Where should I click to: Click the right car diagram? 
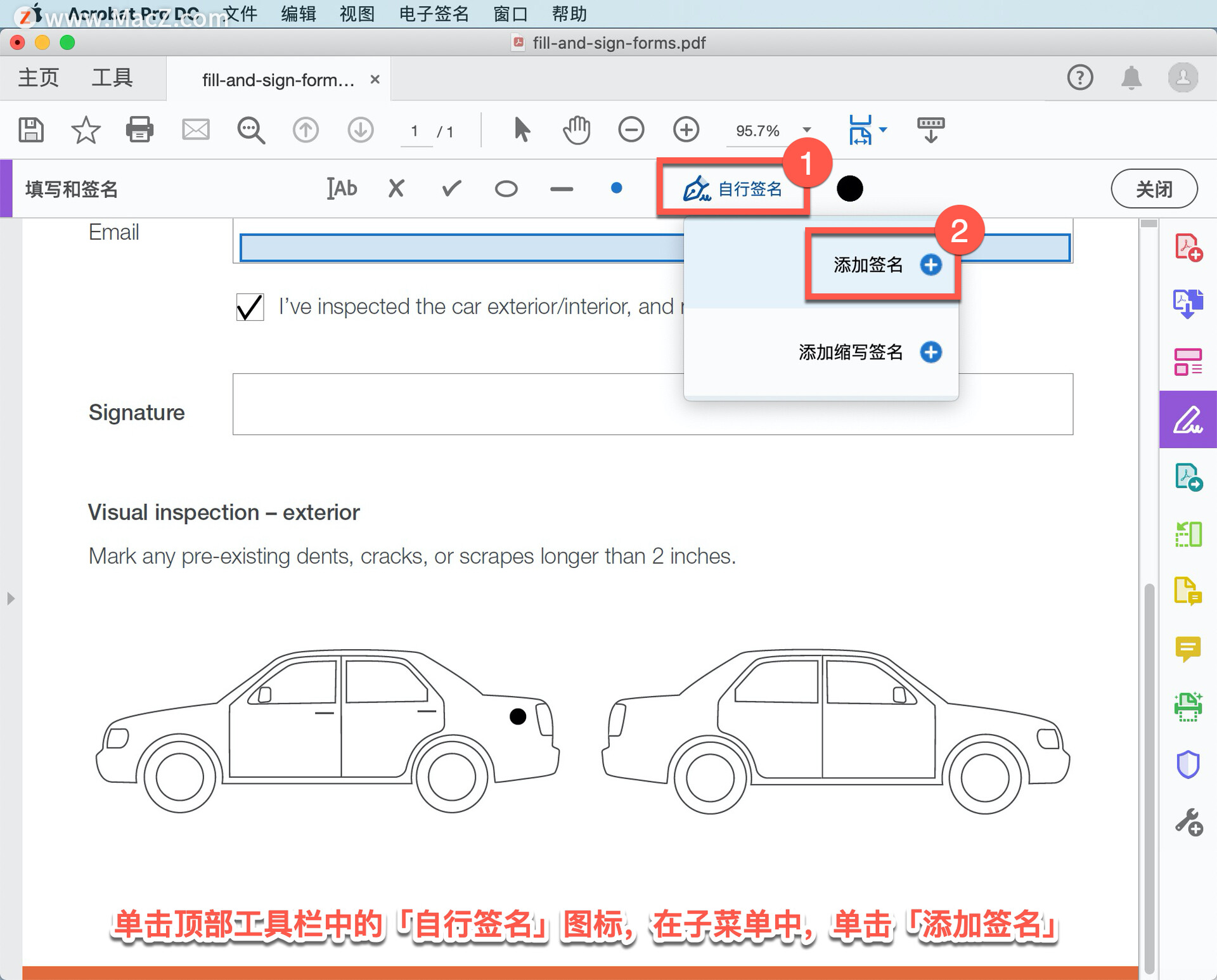(835, 731)
